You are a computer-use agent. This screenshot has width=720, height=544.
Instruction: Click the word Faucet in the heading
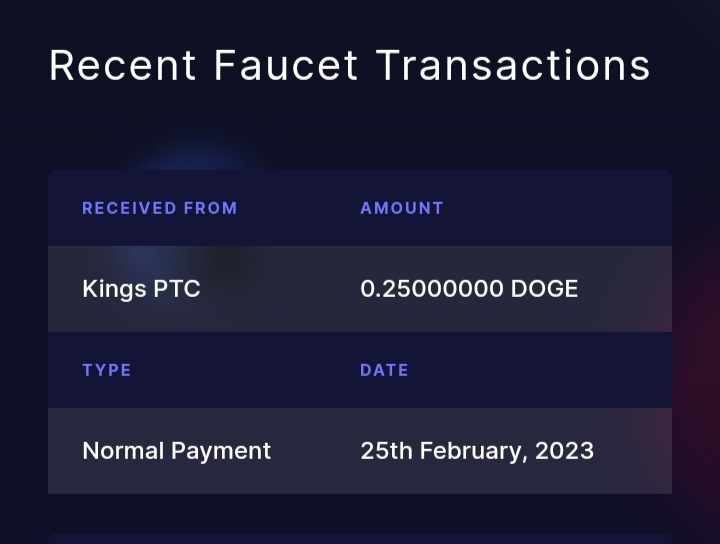(286, 65)
